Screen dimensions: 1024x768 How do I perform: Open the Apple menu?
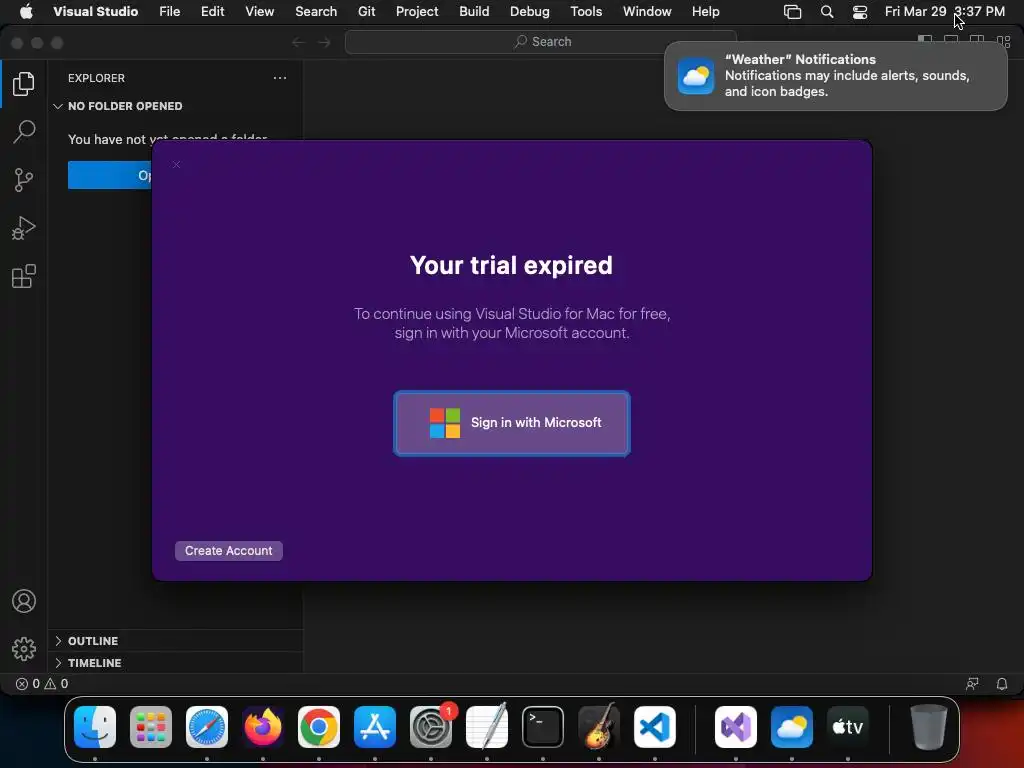[x=26, y=12]
